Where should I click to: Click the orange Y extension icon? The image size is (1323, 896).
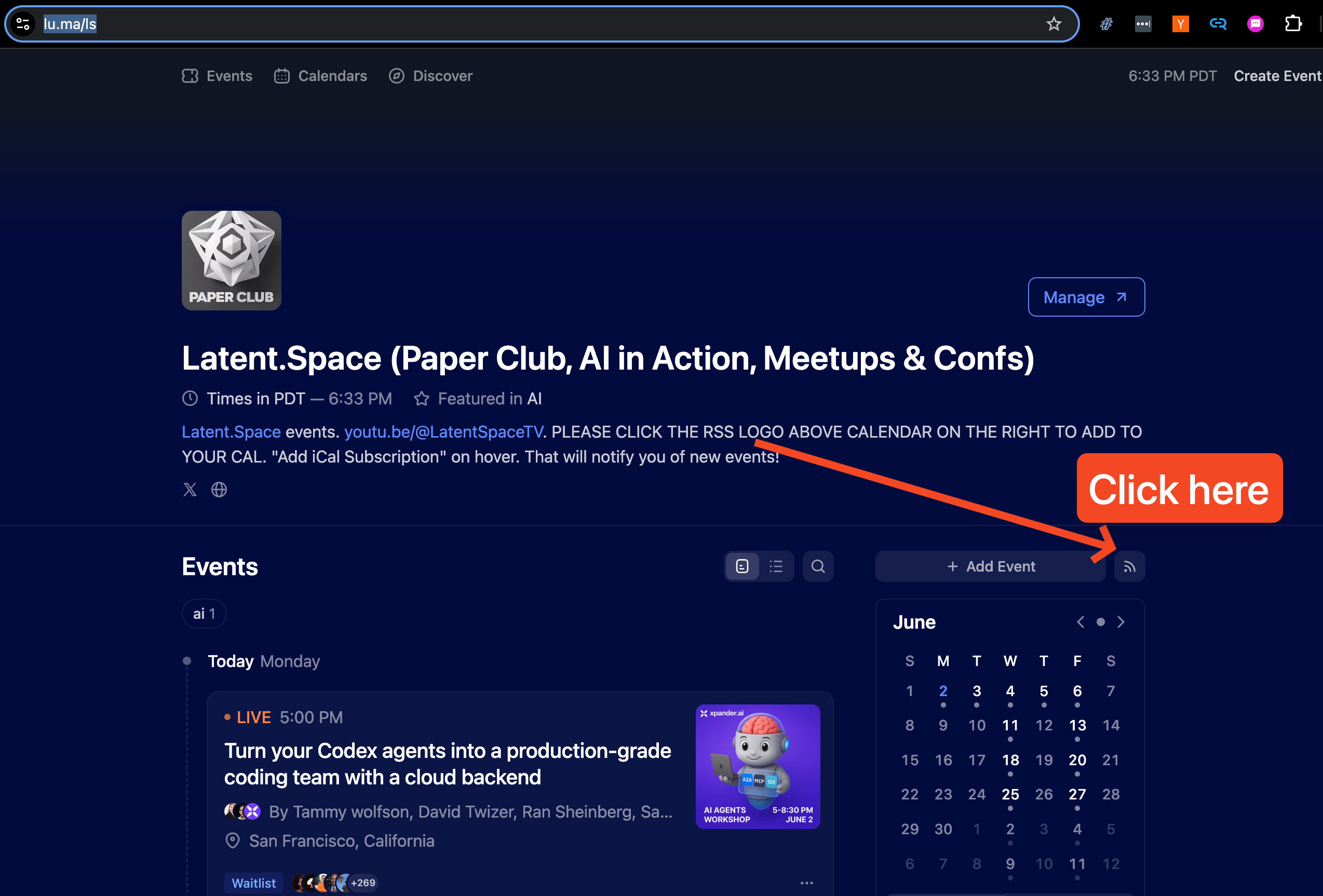click(x=1180, y=24)
